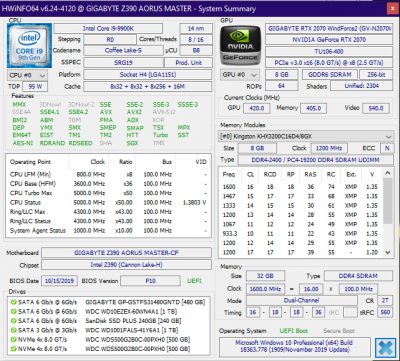The width and height of the screenshot is (400, 361).
Task: Click the Video clock 540.0 value
Action: coord(376,108)
